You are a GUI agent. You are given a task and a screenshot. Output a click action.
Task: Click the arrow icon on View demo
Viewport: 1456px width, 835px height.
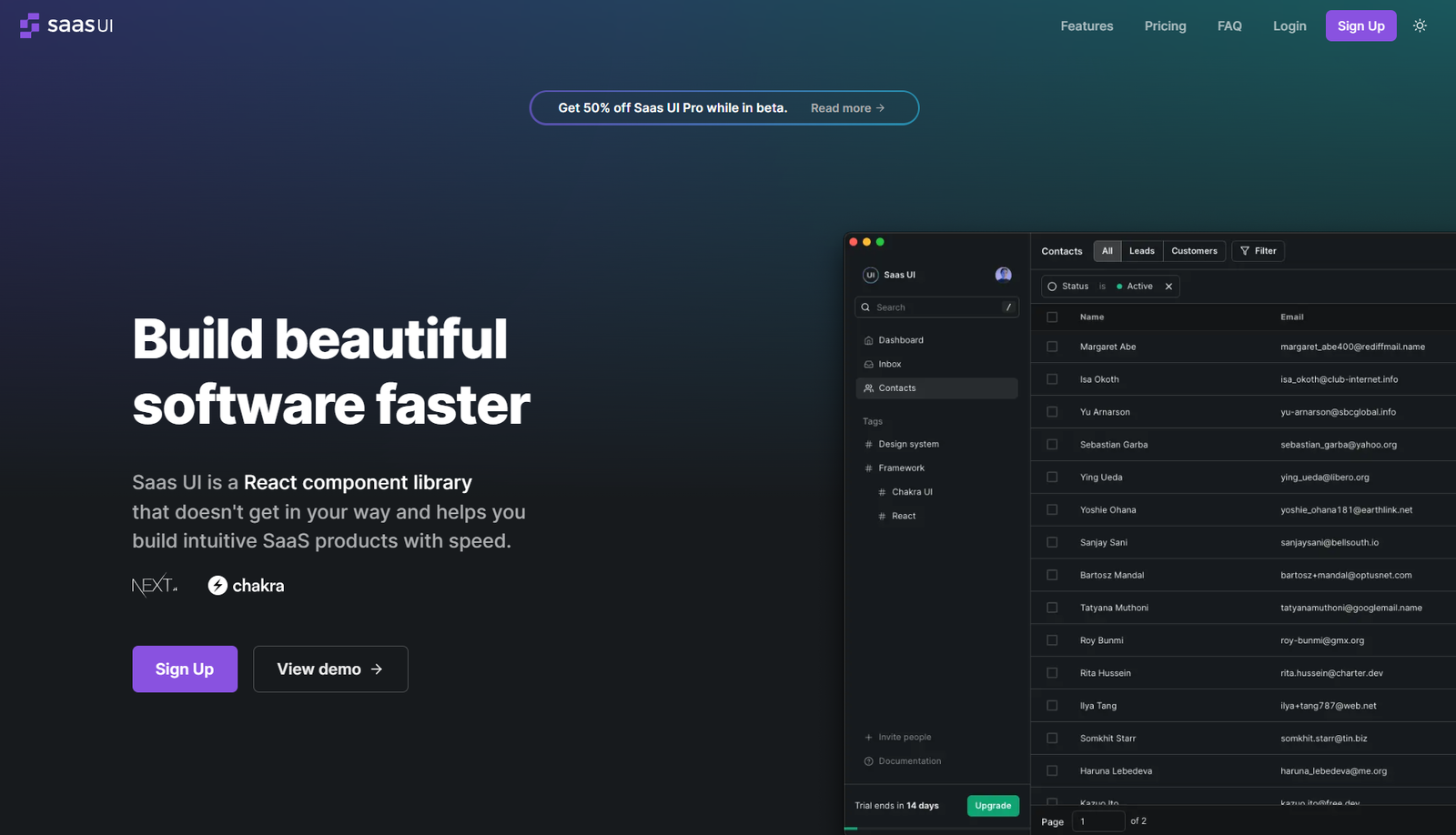377,669
